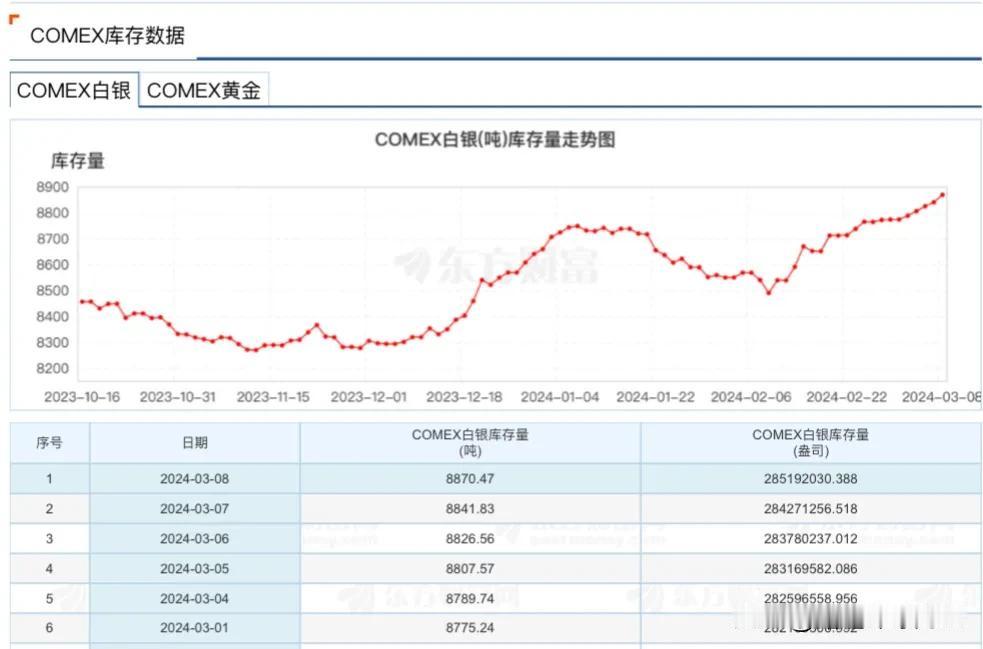Click tonnage value 8807.57
This screenshot has width=983, height=649.
pyautogui.click(x=470, y=569)
